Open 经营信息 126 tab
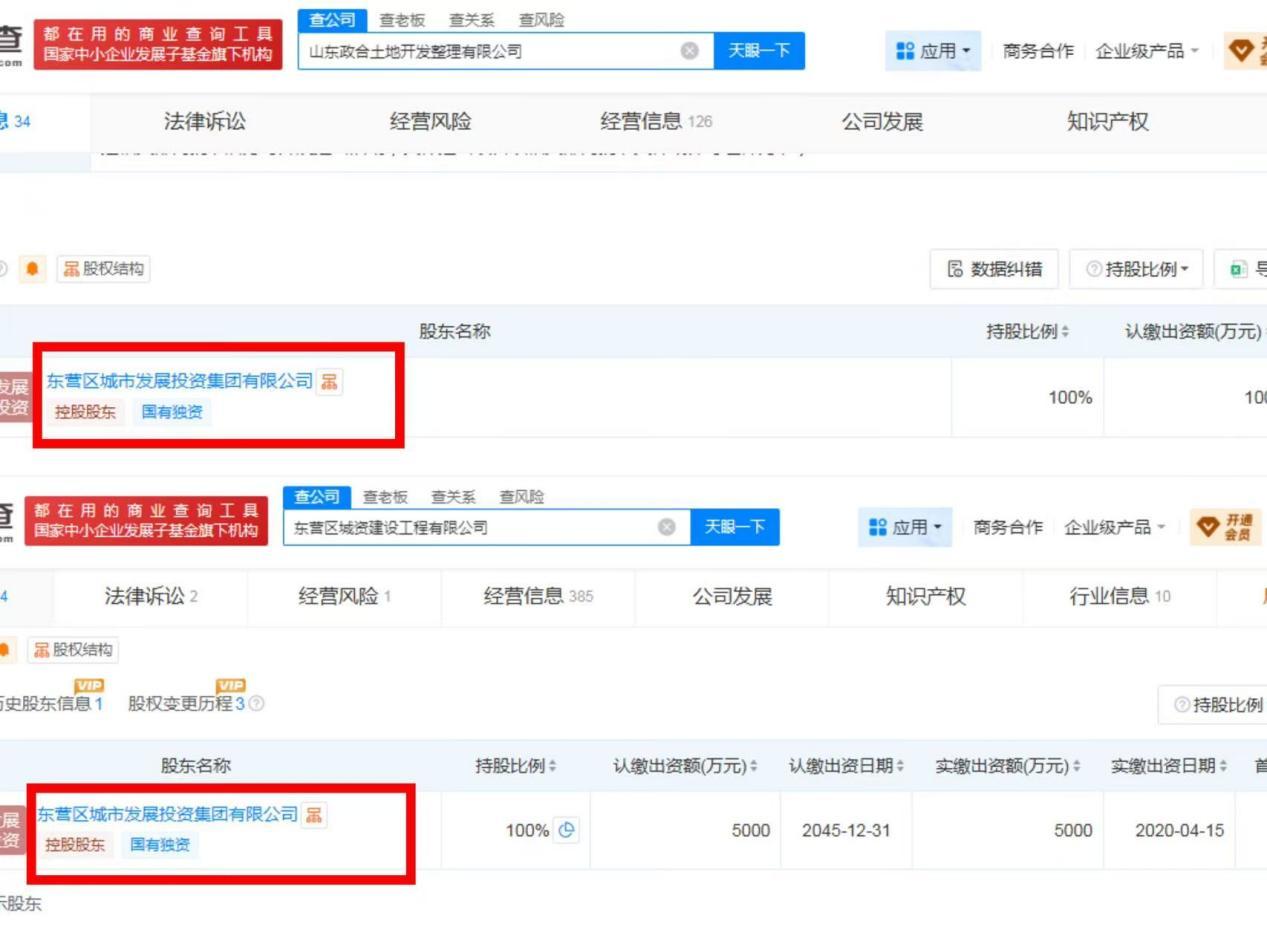The width and height of the screenshot is (1267, 950). [x=656, y=122]
